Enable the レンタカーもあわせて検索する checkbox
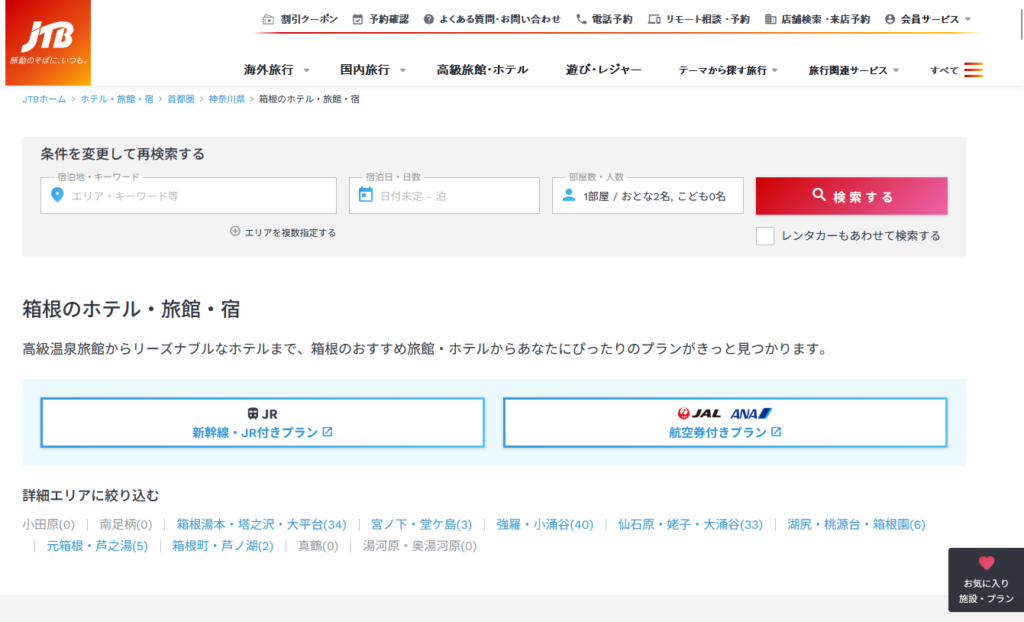This screenshot has width=1024, height=622. tap(765, 236)
